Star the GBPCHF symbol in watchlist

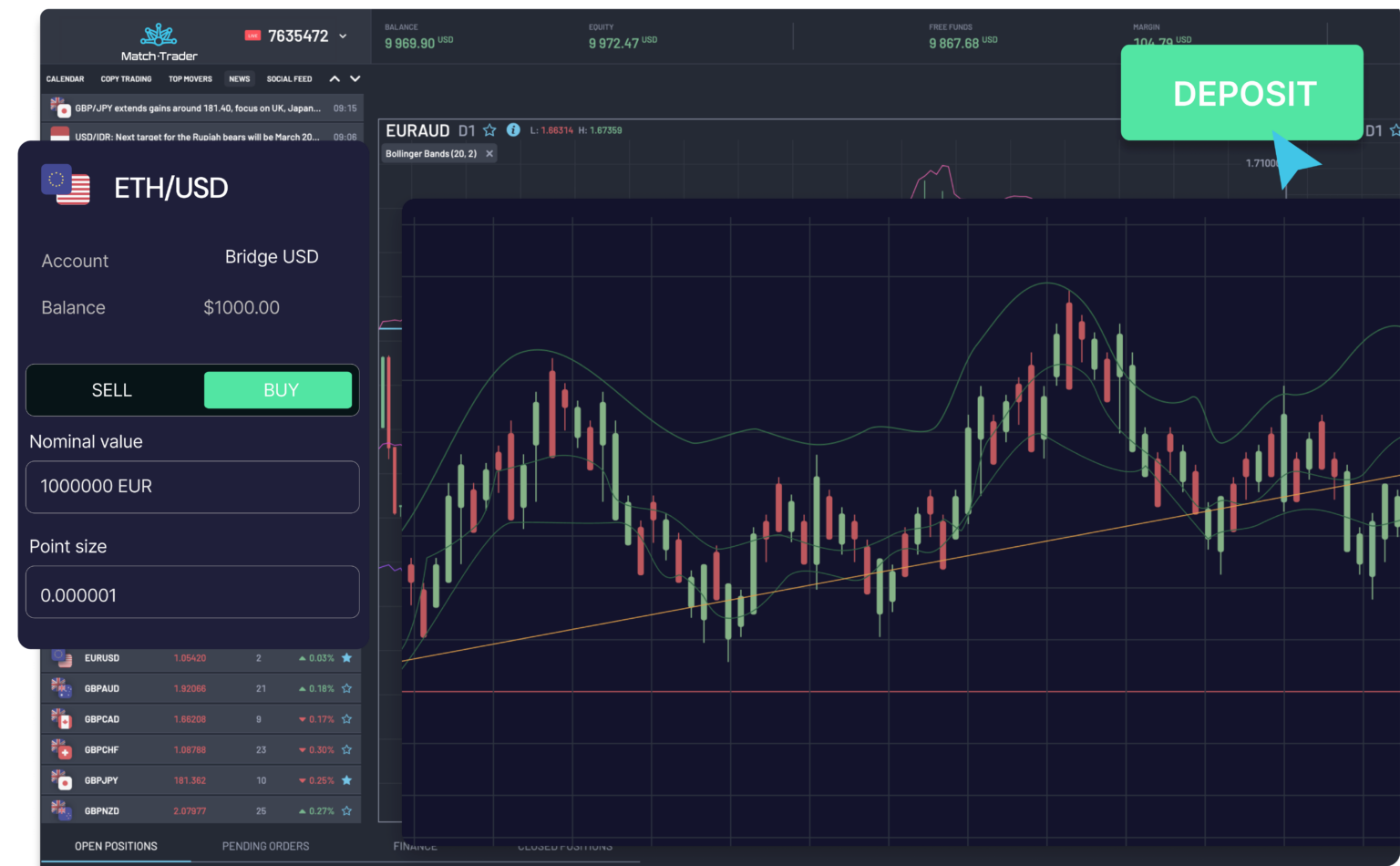tap(346, 749)
